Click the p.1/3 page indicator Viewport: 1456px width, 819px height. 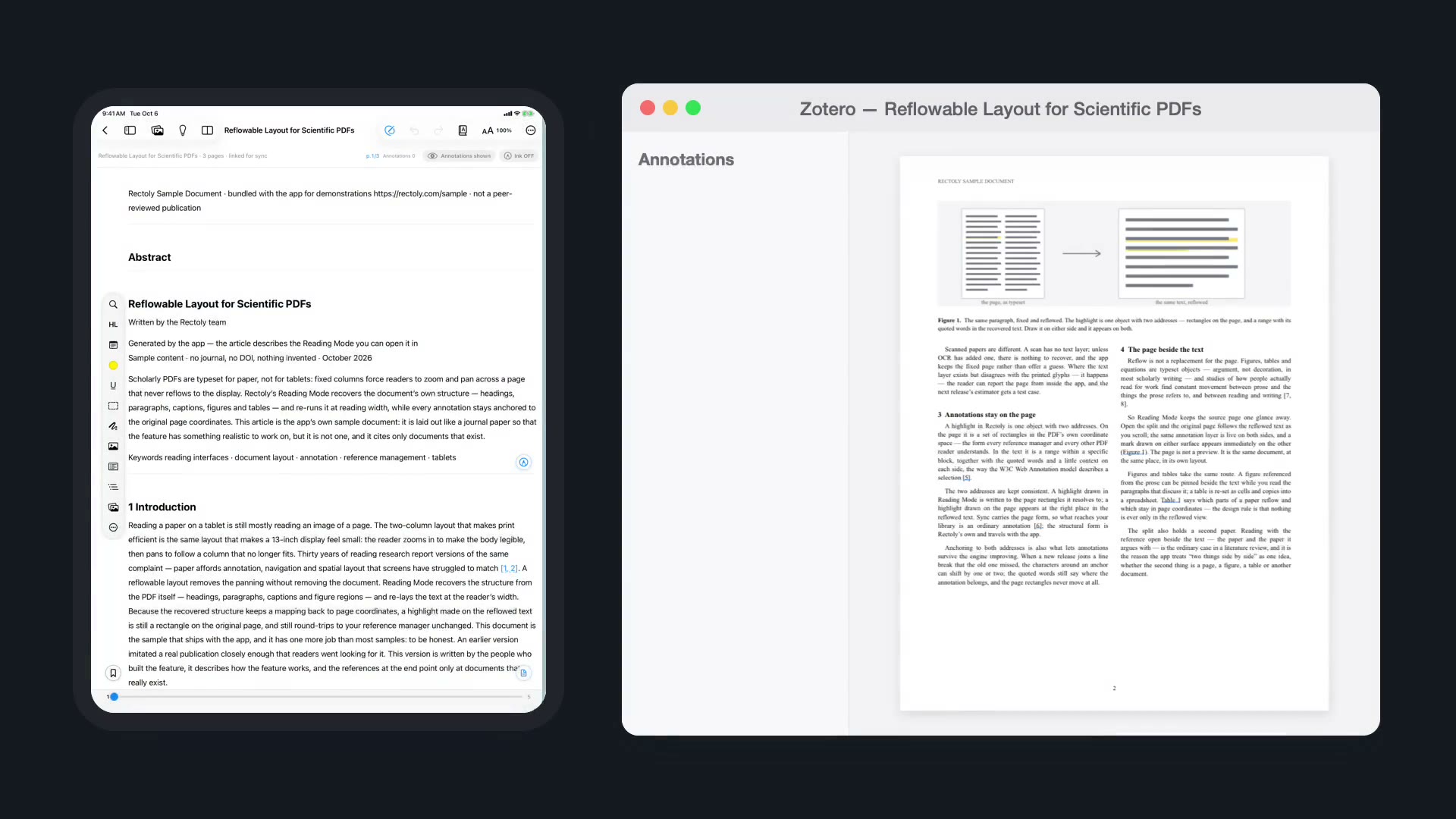pyautogui.click(x=372, y=155)
